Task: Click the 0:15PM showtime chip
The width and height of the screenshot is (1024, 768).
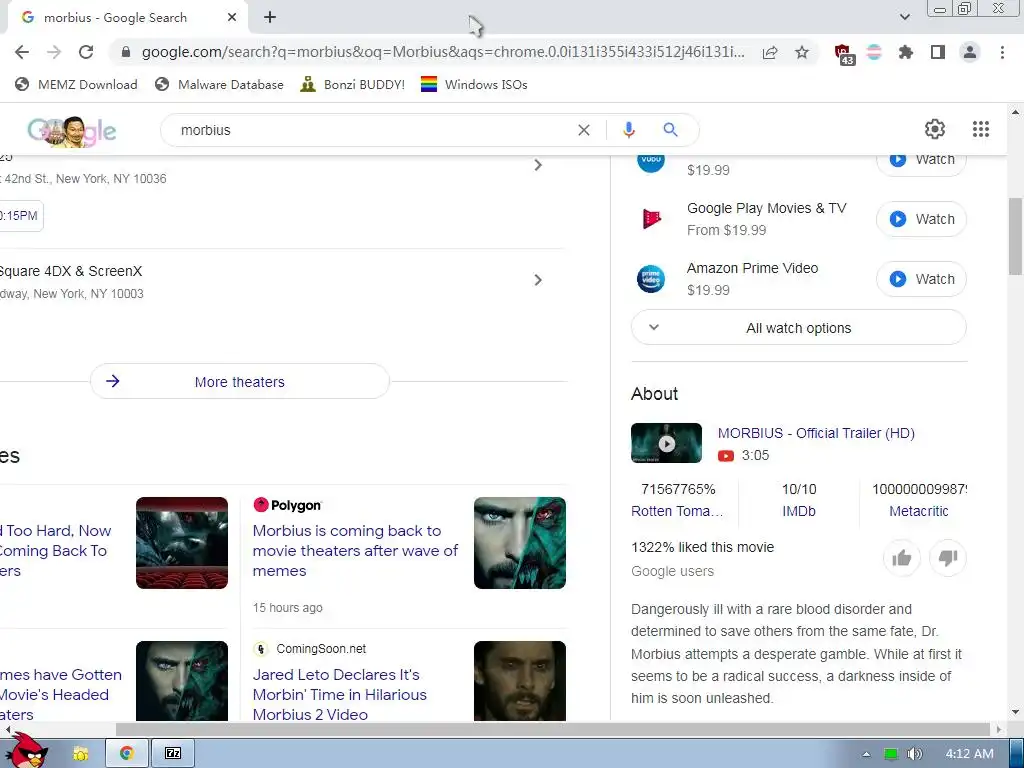Action: 20,216
